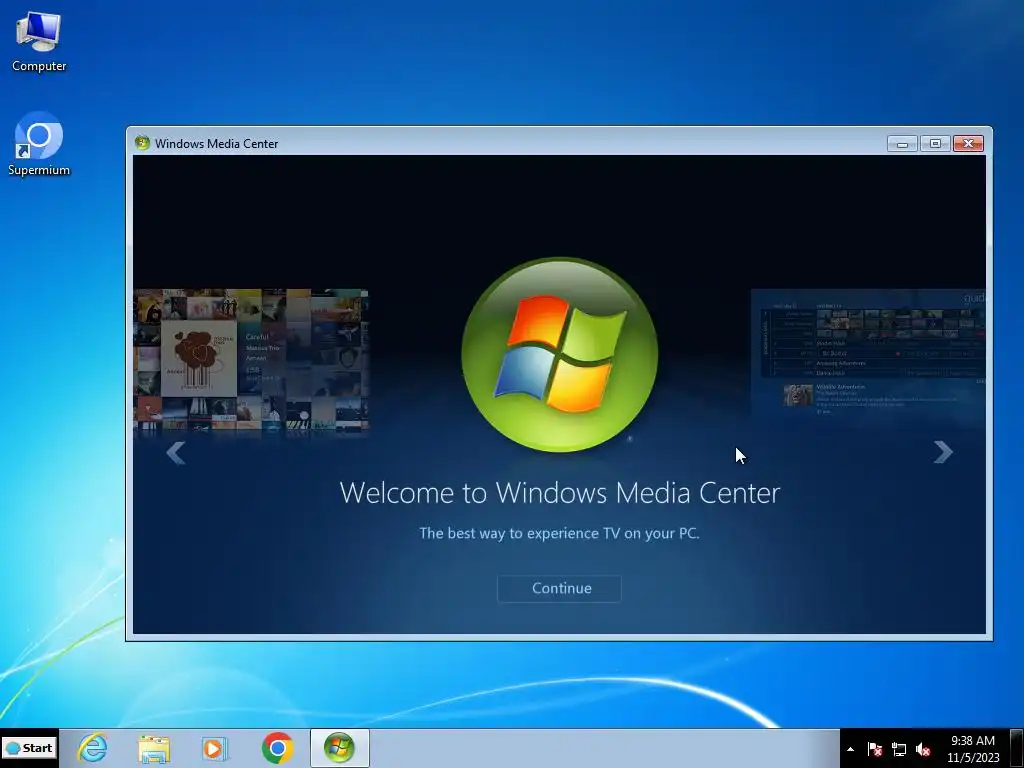Go to previous slide with left arrow
Image resolution: width=1024 pixels, height=768 pixels.
click(176, 453)
